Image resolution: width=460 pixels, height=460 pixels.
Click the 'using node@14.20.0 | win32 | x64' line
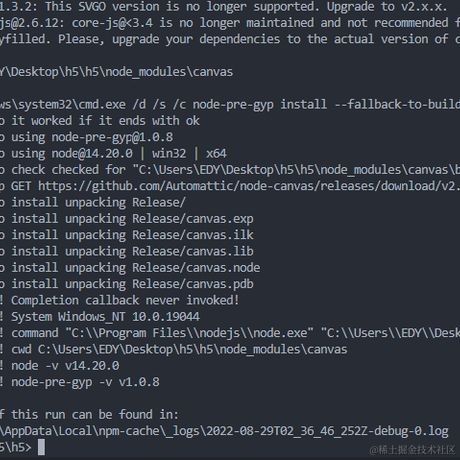click(x=113, y=153)
